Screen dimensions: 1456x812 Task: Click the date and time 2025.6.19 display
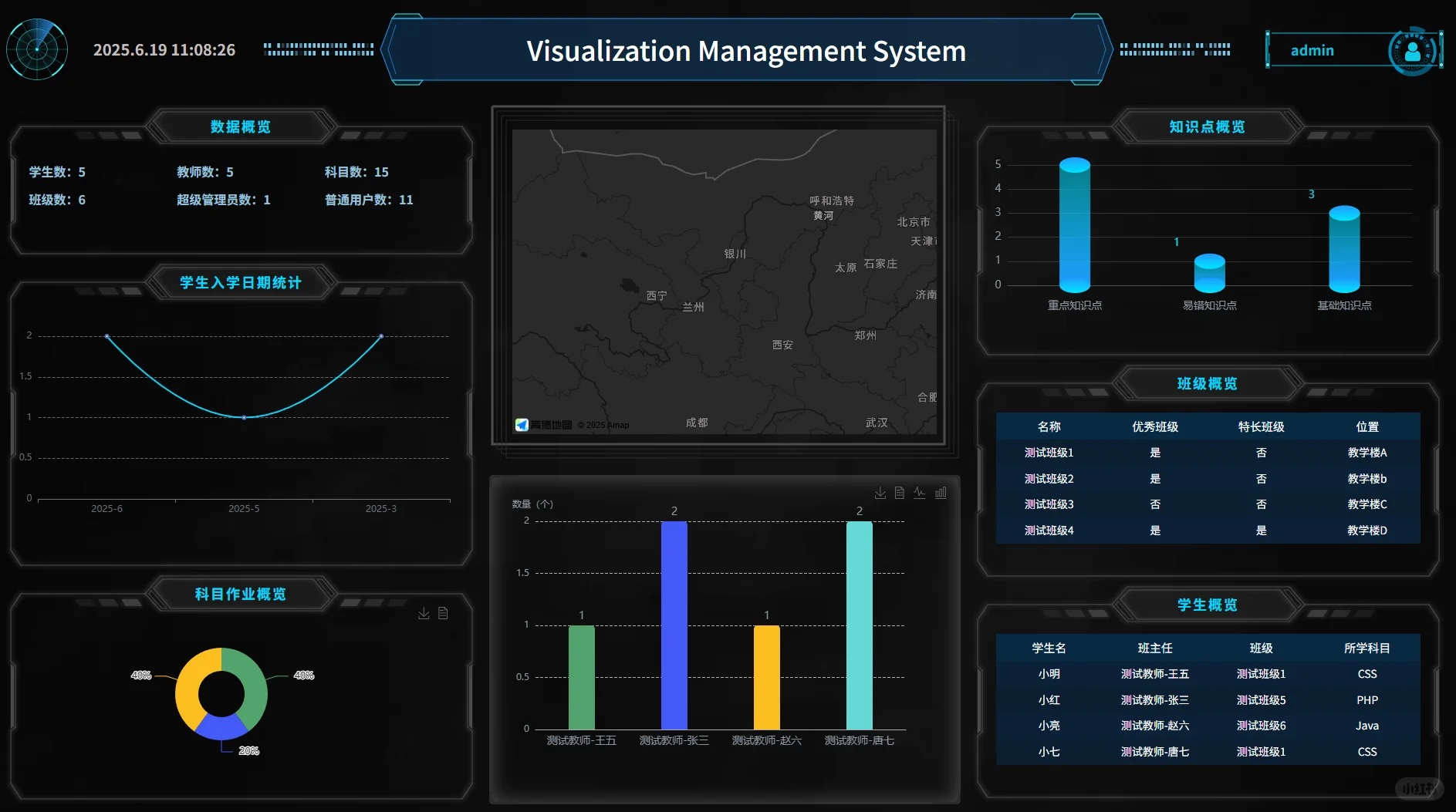click(x=164, y=50)
